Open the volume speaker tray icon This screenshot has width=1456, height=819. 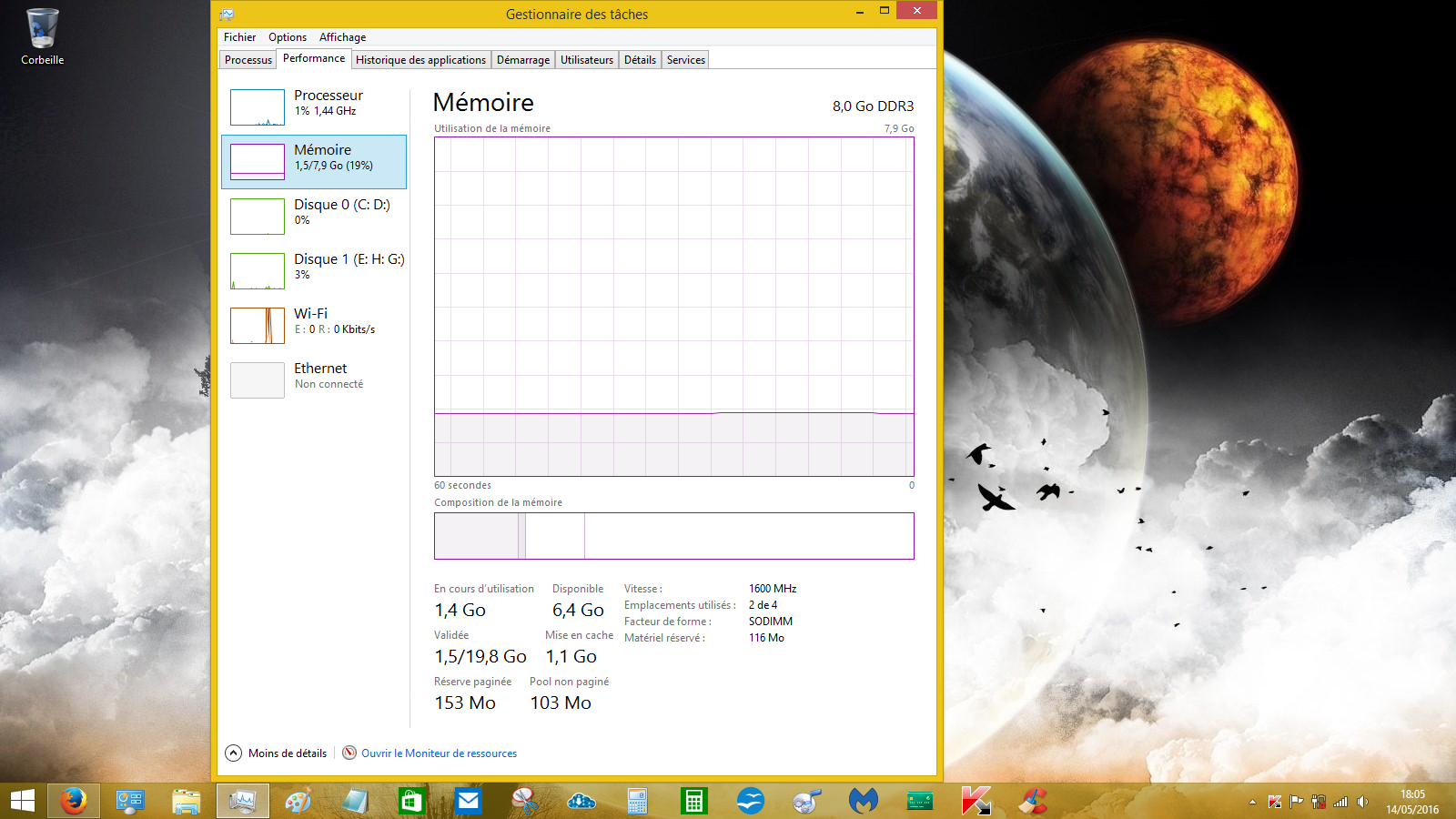point(1362,802)
